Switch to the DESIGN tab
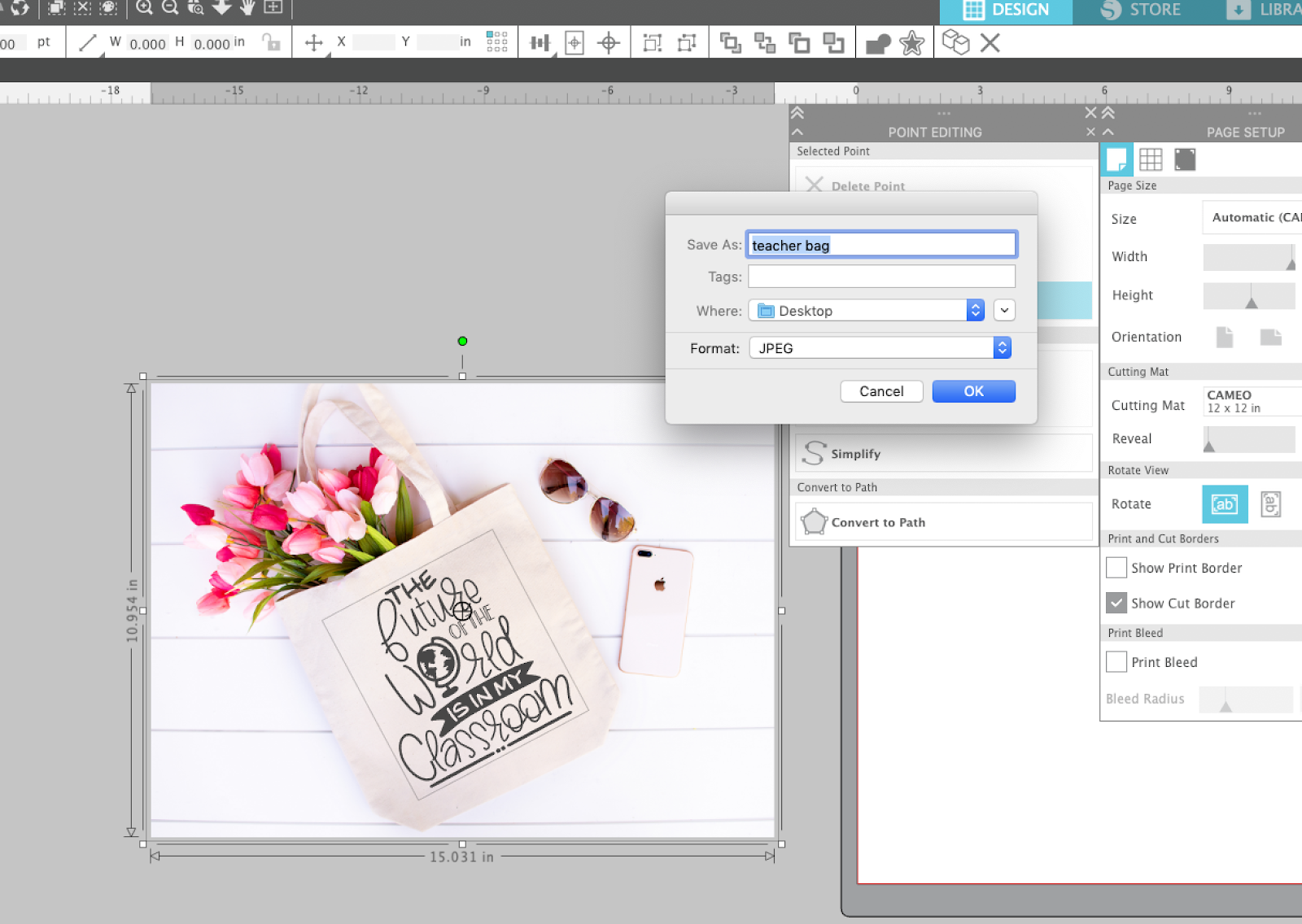The height and width of the screenshot is (924, 1302). (x=1007, y=11)
